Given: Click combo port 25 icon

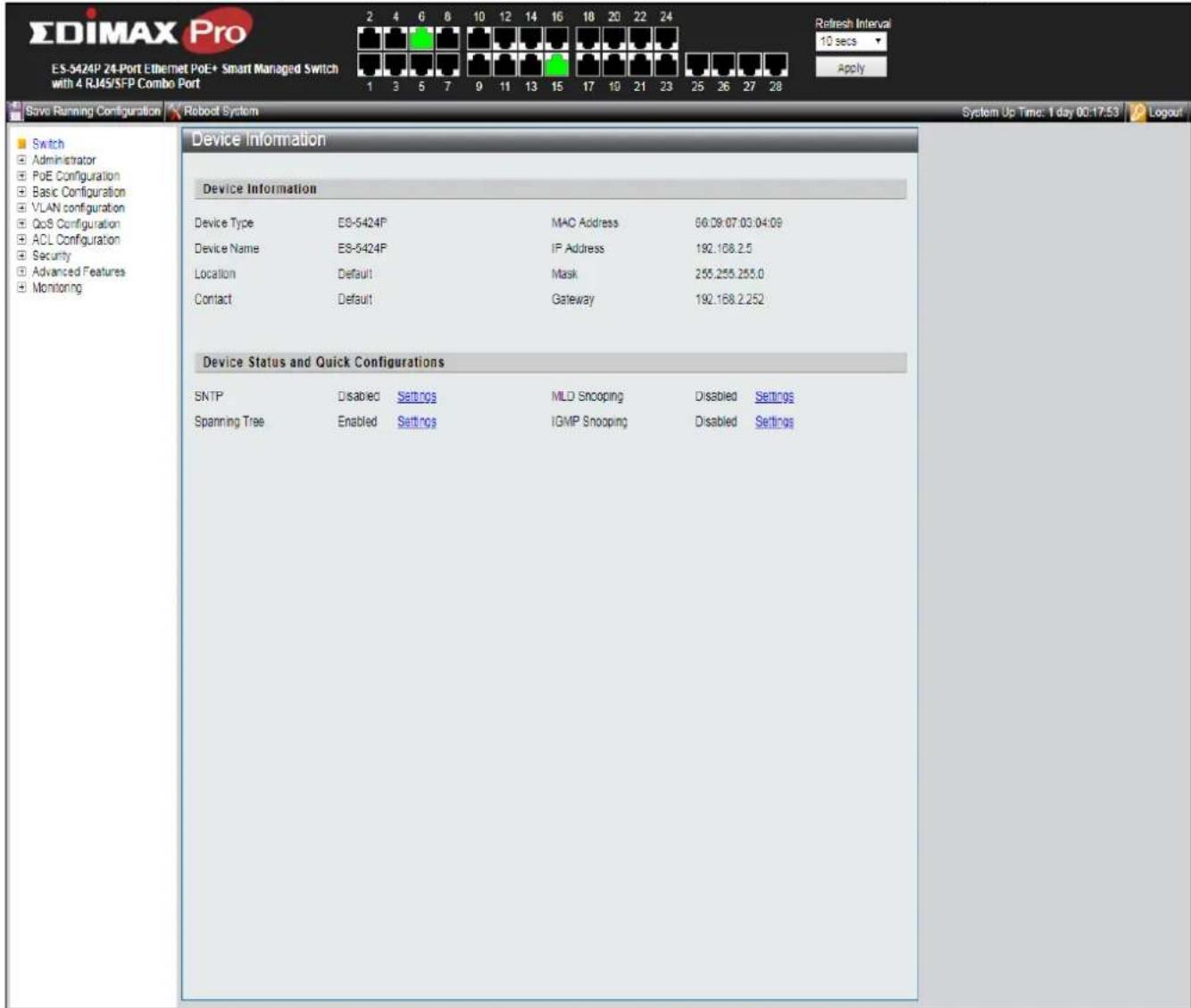Looking at the screenshot, I should [697, 64].
